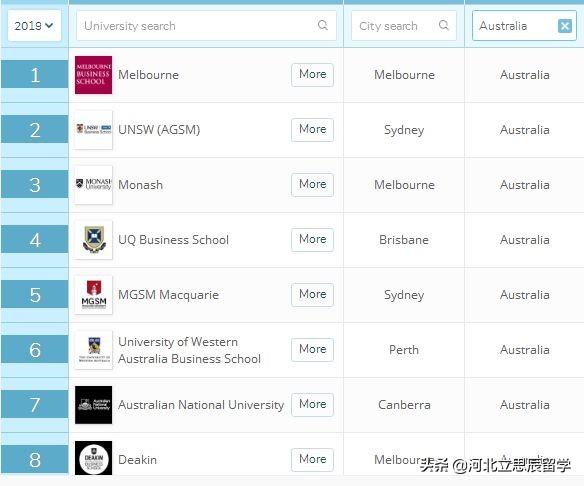Select the school name Melbourne in rank 1
Screen dimensions: 584x486
pos(148,75)
